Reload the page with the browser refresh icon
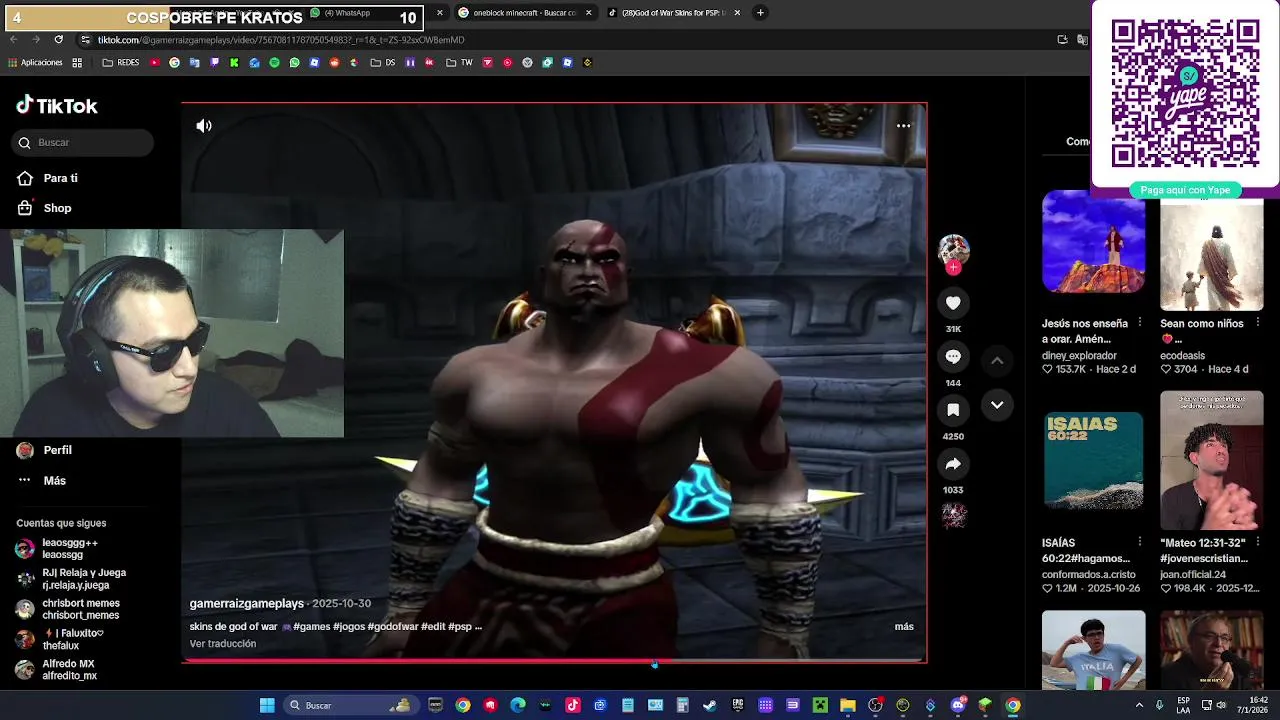1280x720 pixels. 58,40
